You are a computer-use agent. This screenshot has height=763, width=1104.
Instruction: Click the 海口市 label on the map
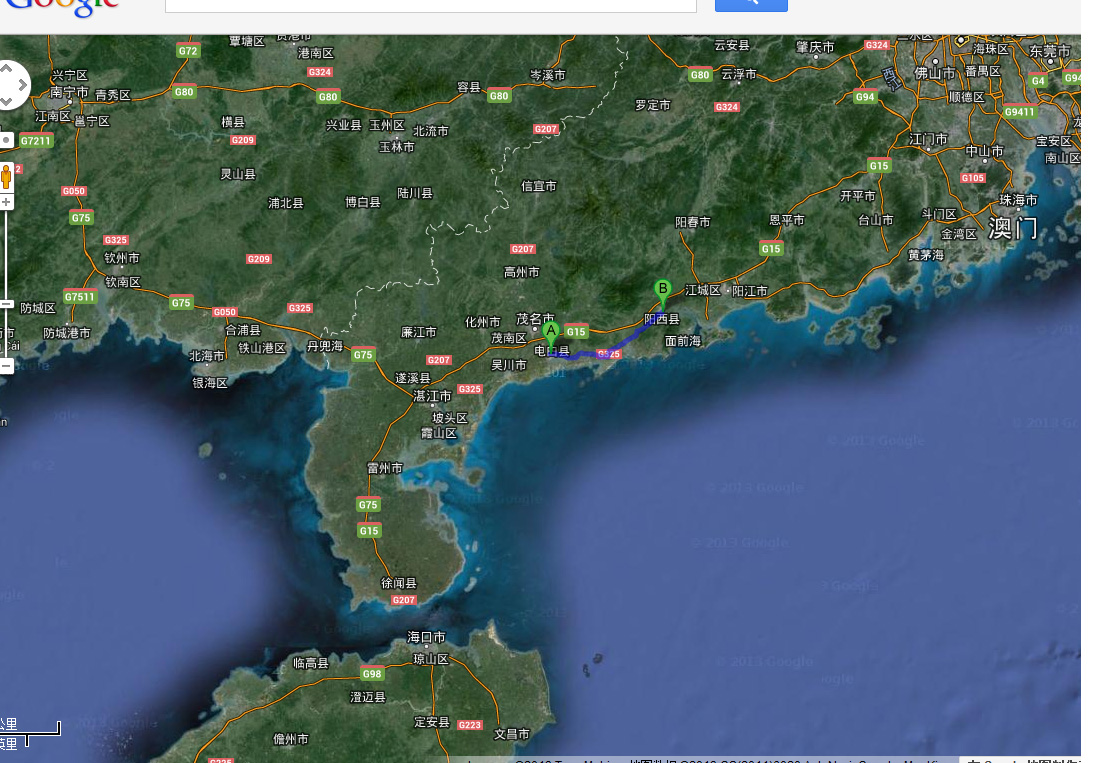point(426,637)
